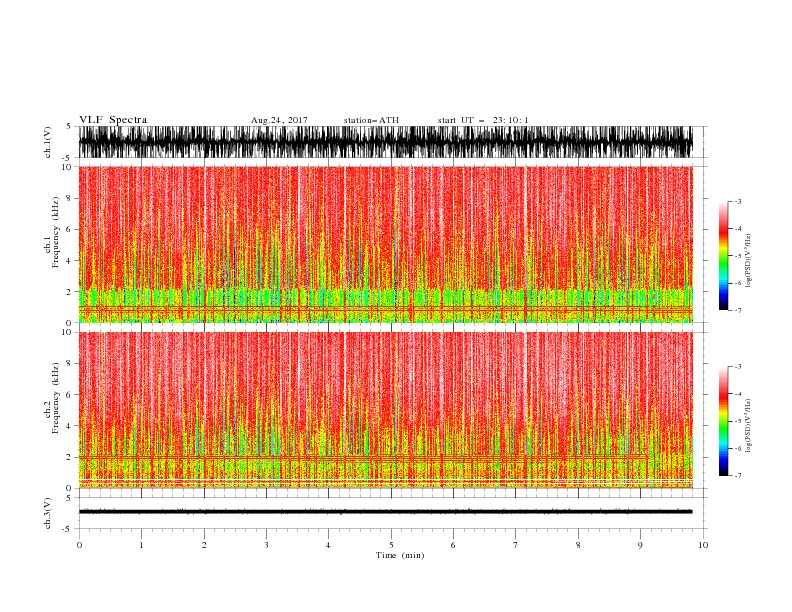Click the "ch.1(V)" waveform axis label

48,142
